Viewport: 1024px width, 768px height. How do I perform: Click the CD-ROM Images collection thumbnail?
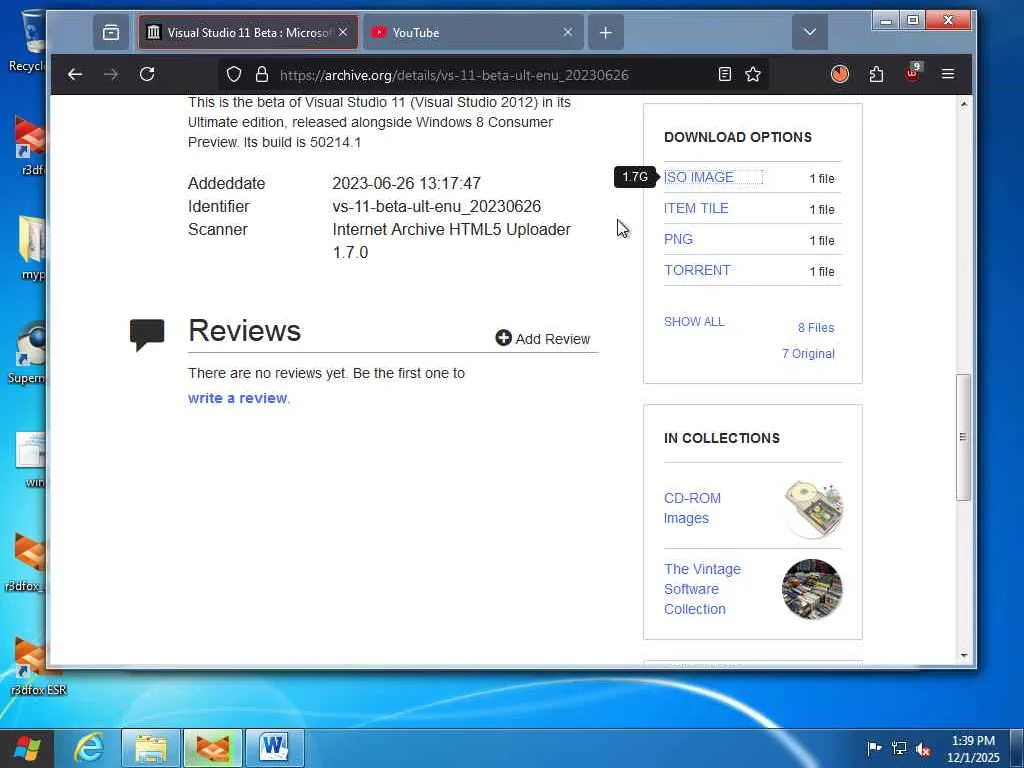click(812, 509)
